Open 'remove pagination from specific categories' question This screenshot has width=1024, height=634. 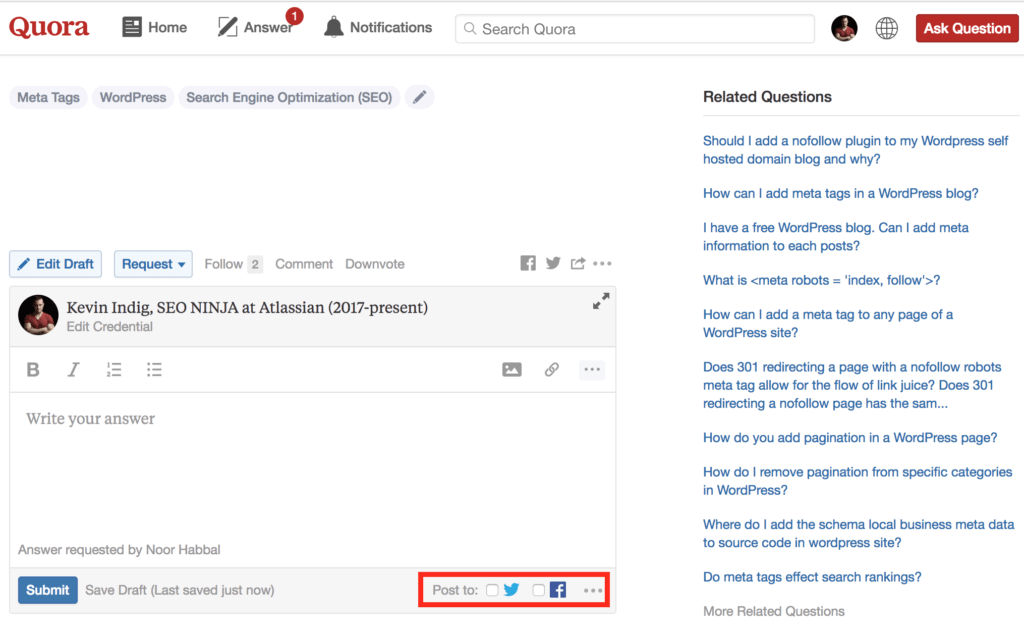click(x=857, y=481)
